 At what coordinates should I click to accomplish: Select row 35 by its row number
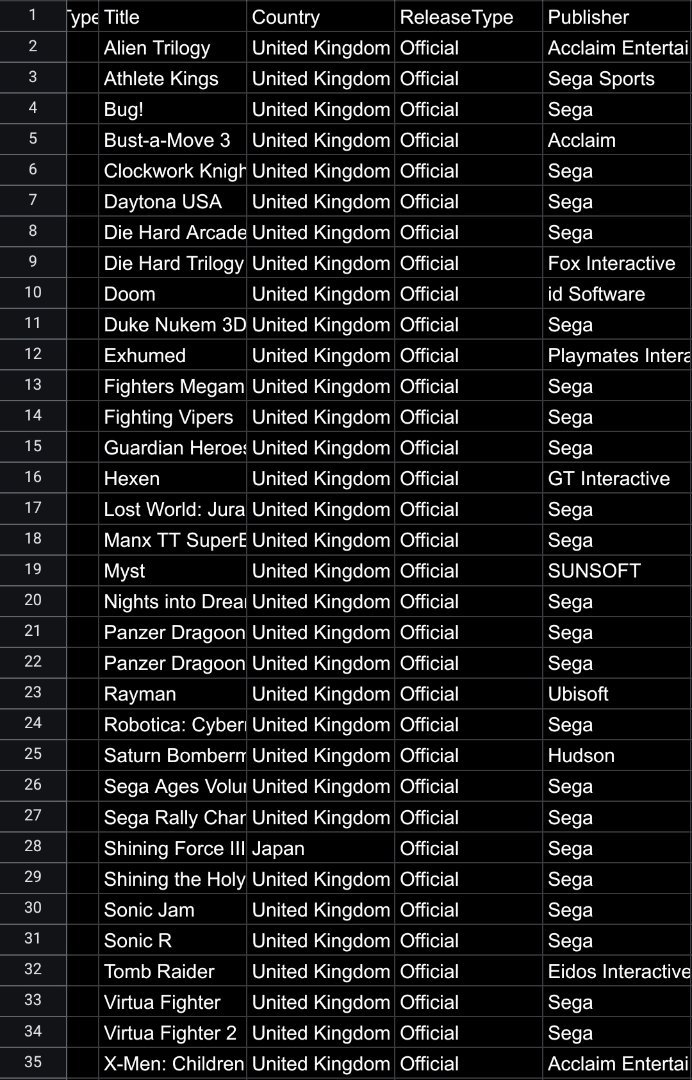click(x=33, y=1063)
